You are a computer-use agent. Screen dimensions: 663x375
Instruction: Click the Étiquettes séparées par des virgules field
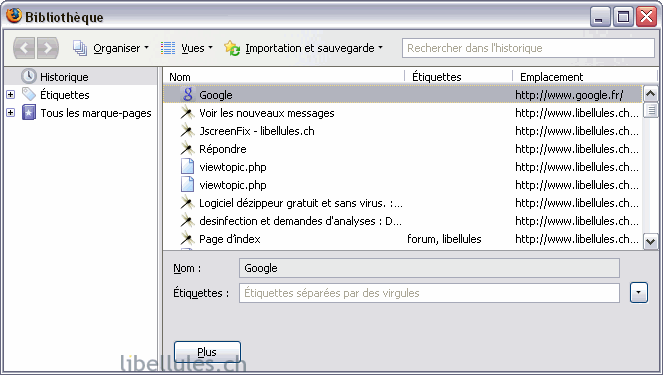click(429, 293)
